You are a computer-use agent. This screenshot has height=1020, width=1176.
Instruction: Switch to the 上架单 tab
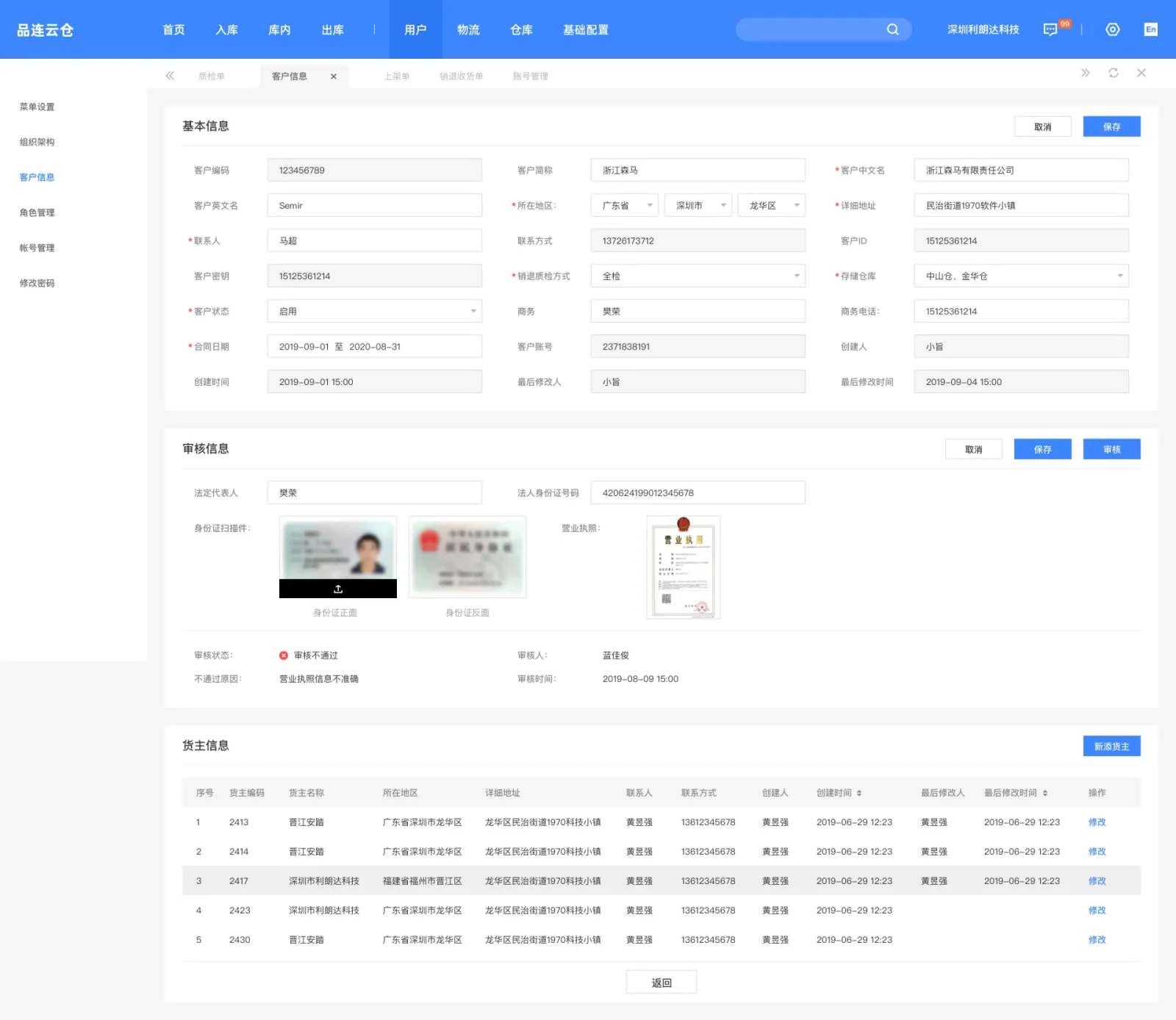coord(397,76)
